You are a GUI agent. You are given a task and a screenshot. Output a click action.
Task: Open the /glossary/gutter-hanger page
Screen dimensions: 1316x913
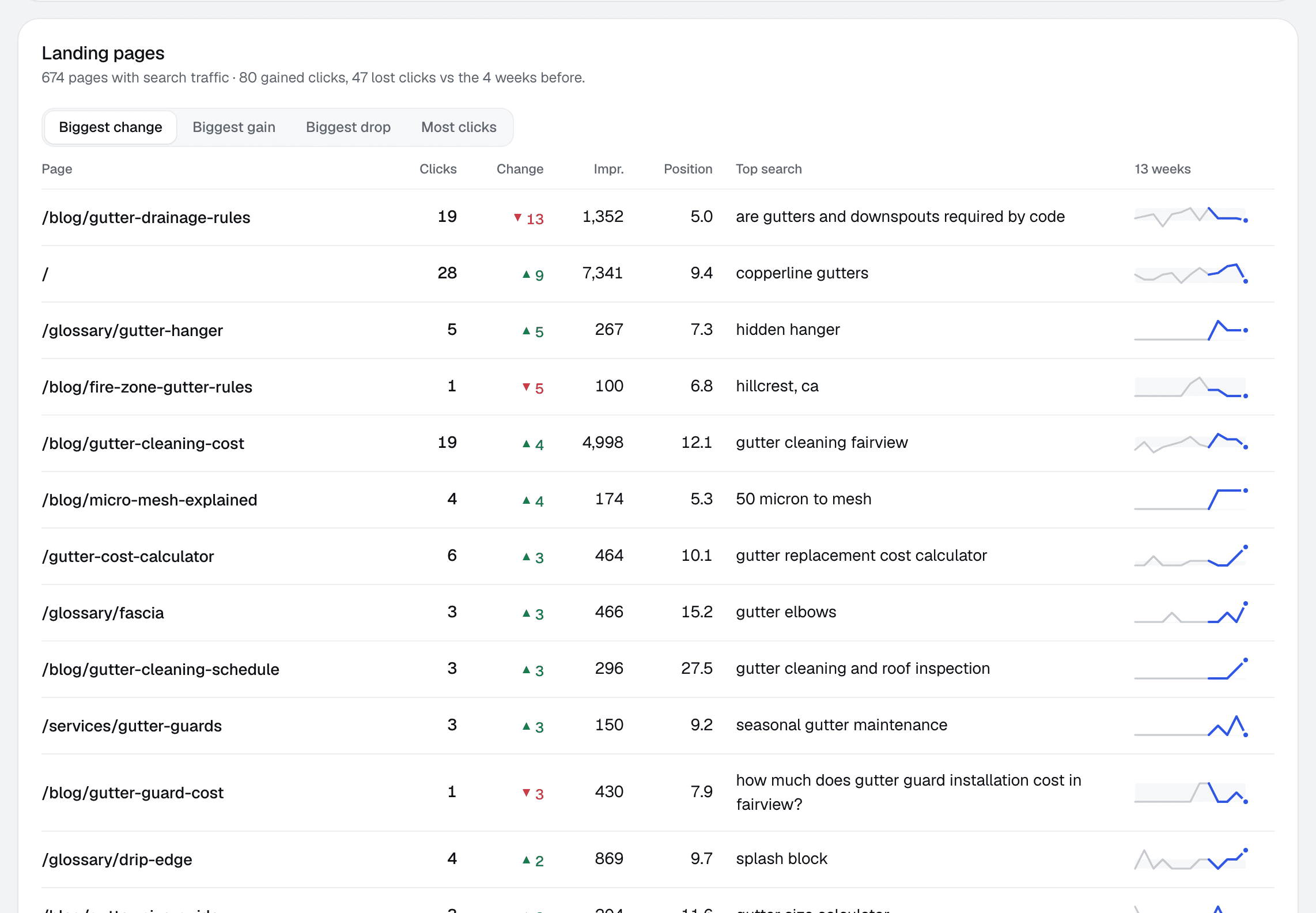(132, 330)
